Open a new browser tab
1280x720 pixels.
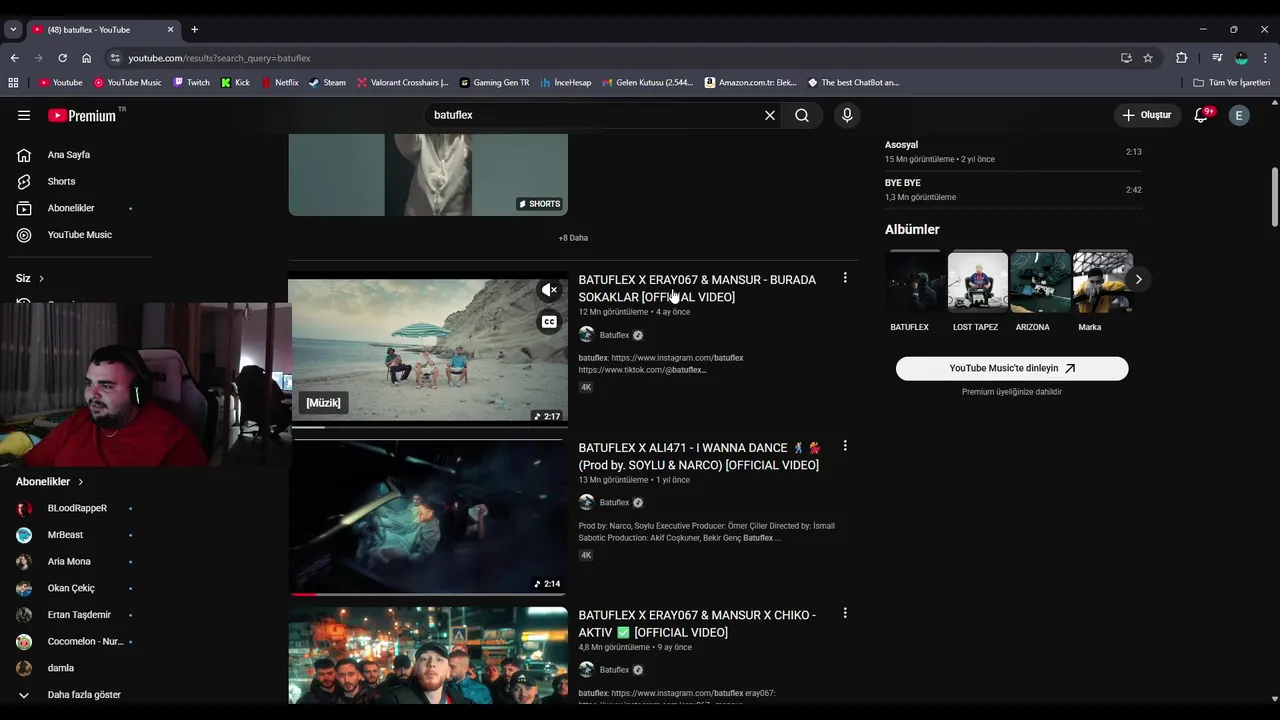coord(194,29)
